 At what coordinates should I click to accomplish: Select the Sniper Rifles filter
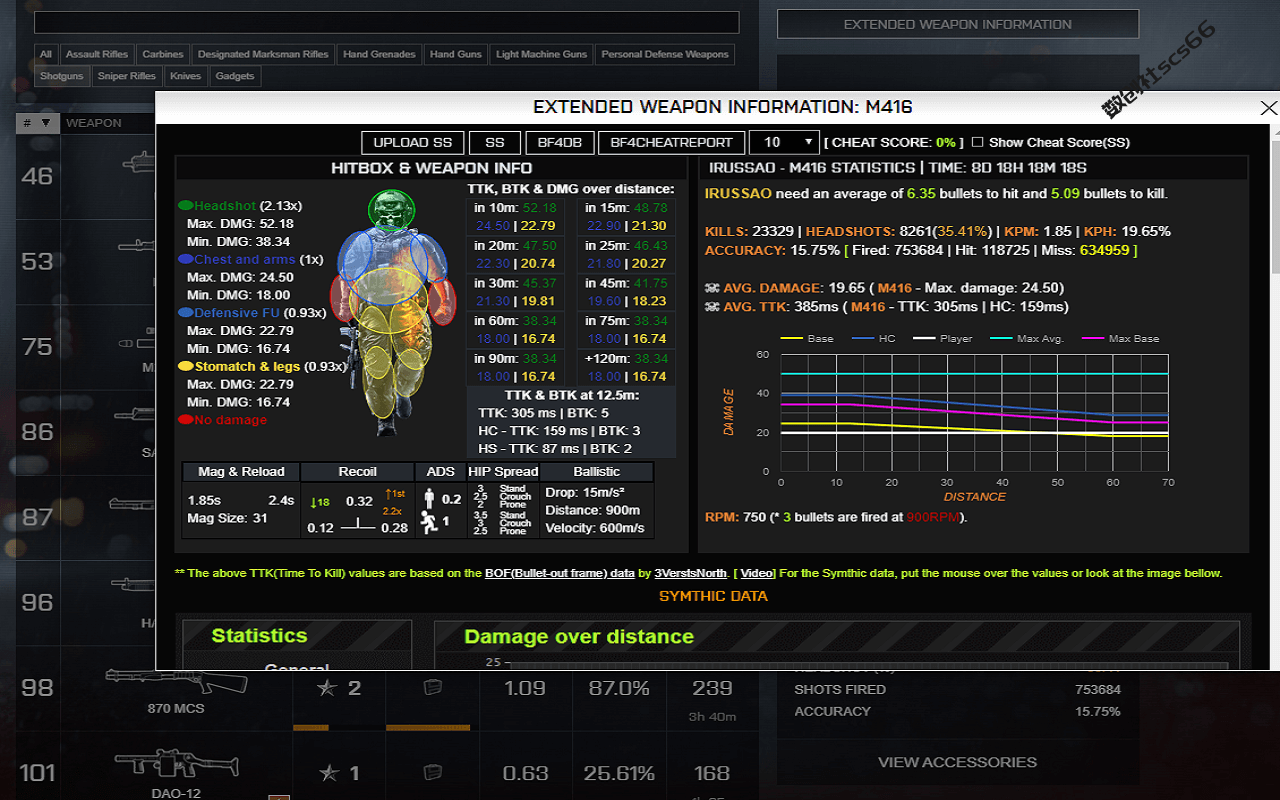[127, 76]
